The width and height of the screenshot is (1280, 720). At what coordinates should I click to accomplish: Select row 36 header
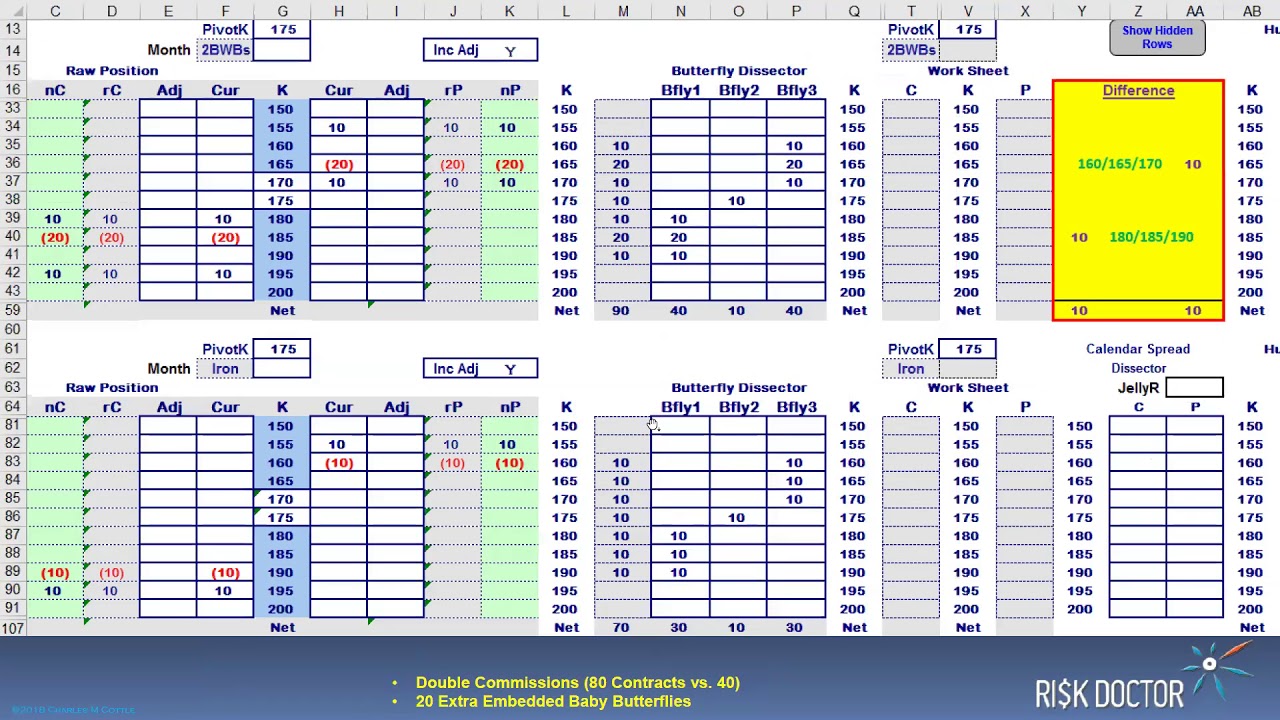pyautogui.click(x=13, y=164)
